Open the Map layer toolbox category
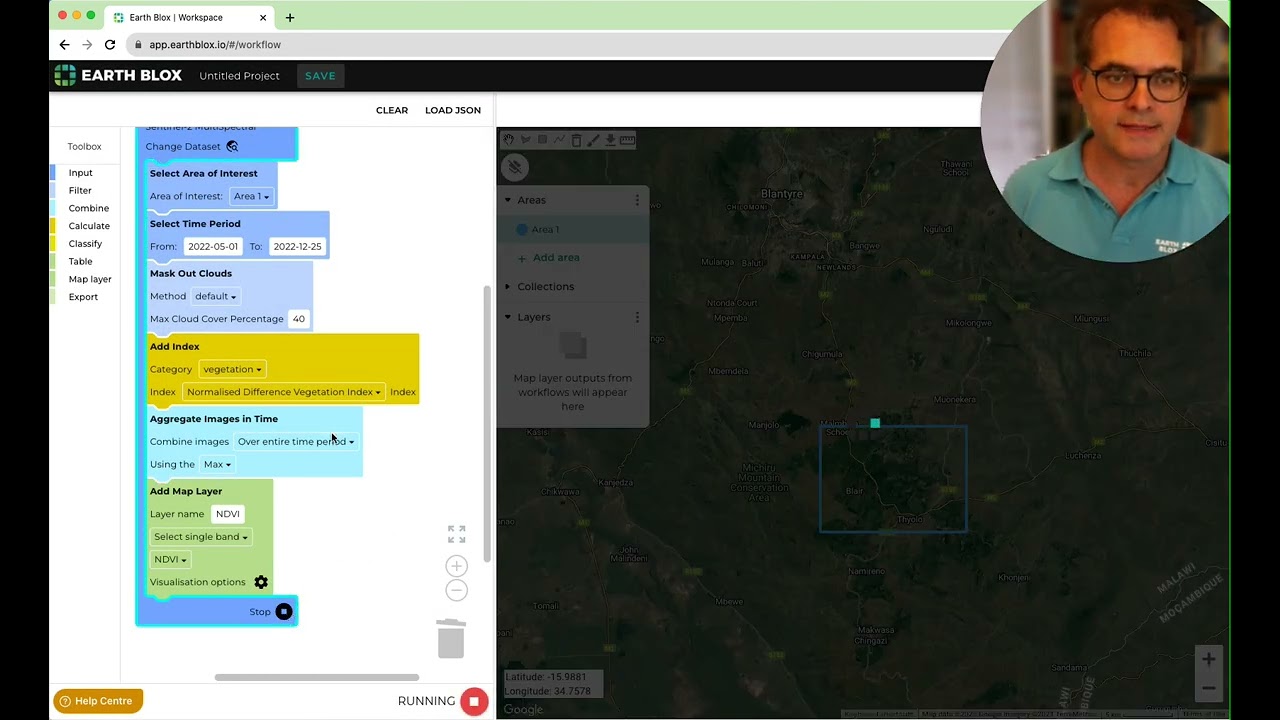1280x720 pixels. coord(90,279)
